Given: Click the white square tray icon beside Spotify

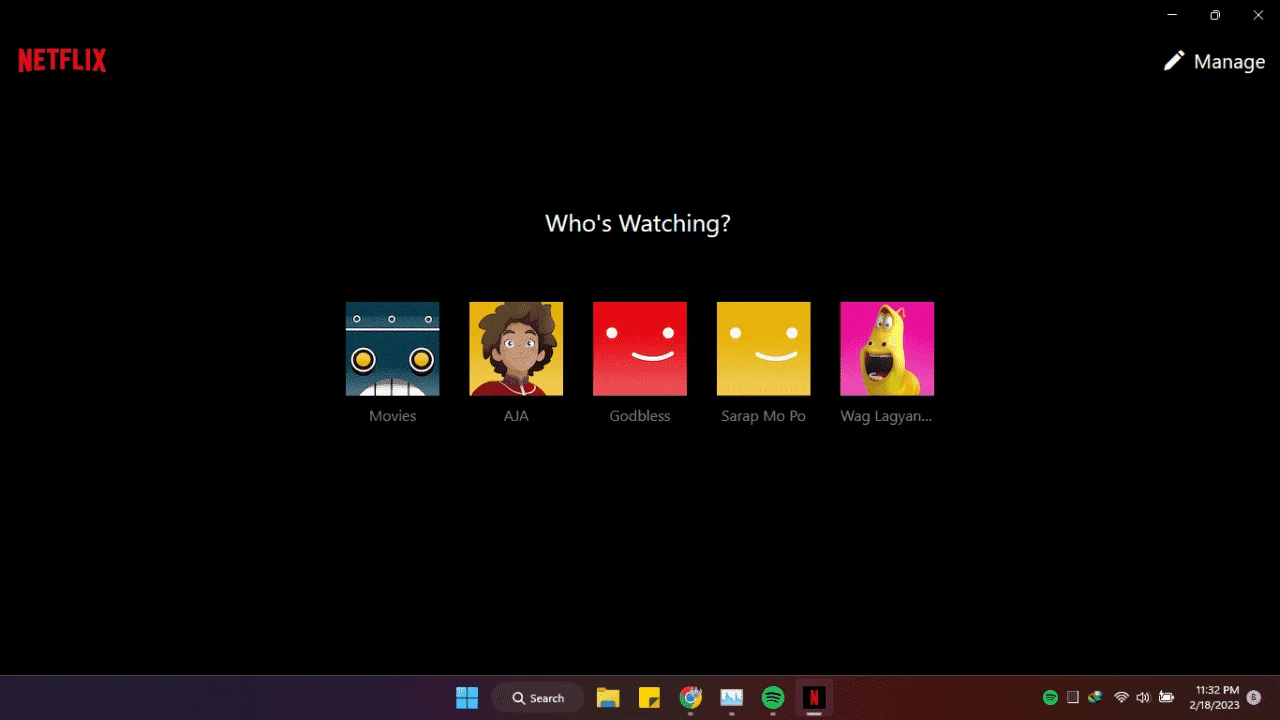Looking at the screenshot, I should pyautogui.click(x=1073, y=698).
